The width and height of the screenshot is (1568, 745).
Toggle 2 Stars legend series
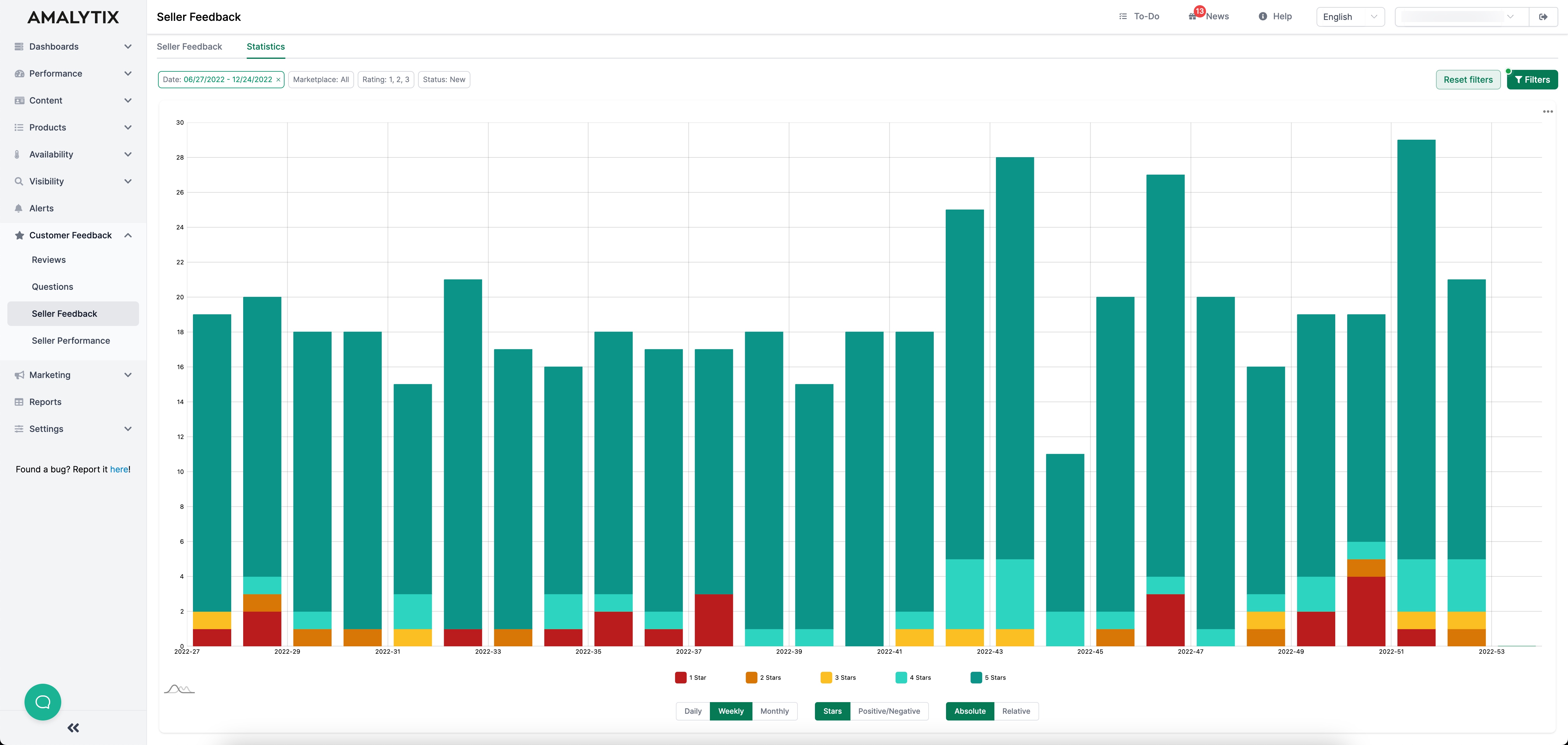(763, 677)
